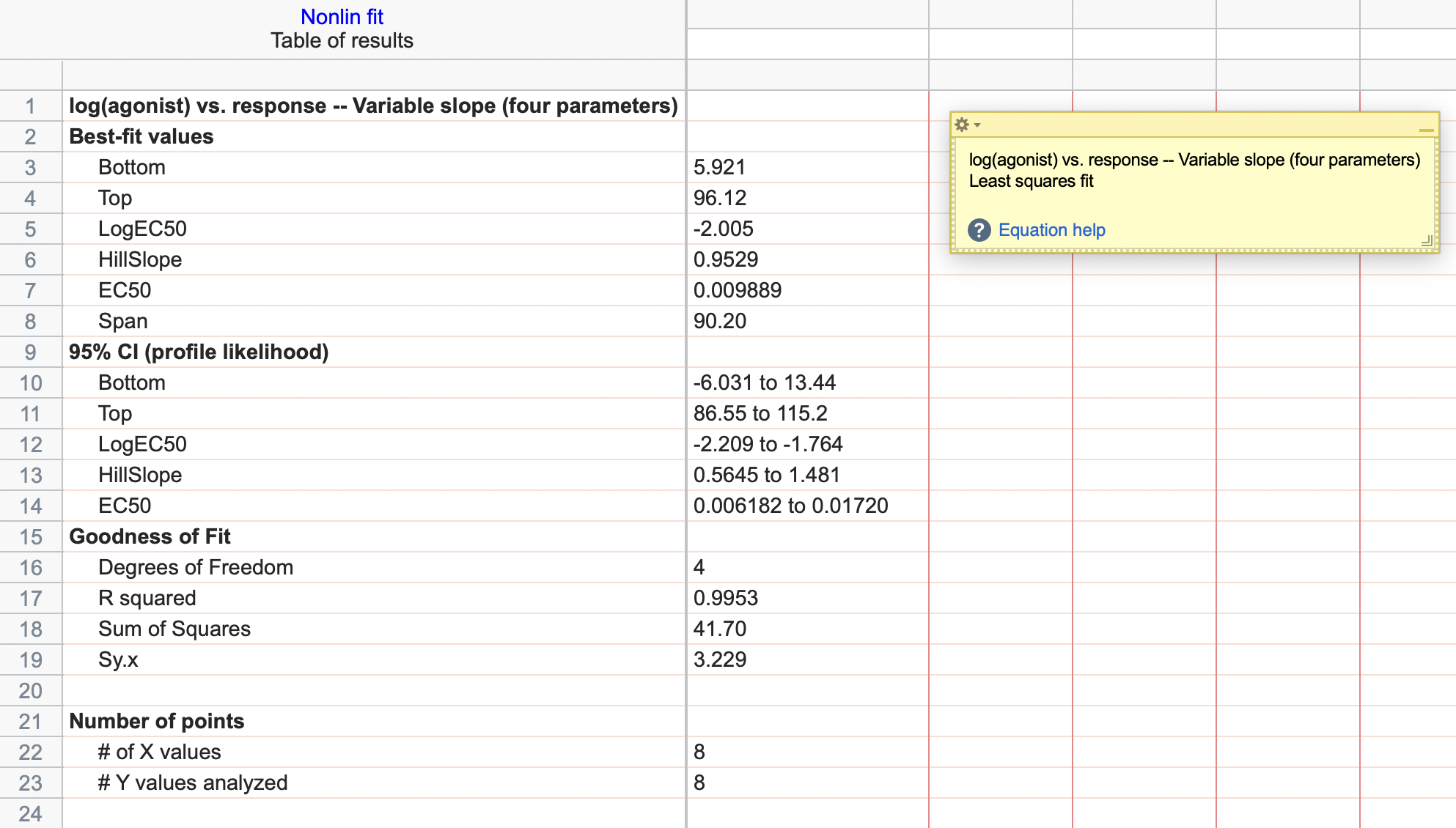Click the note's resize corner handle
This screenshot has width=1456, height=828.
coord(1426,240)
